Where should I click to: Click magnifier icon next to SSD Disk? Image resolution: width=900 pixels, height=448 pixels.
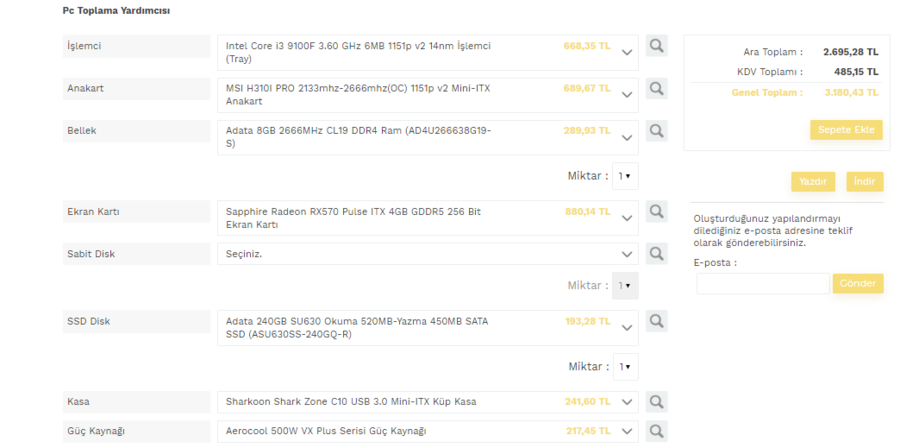tap(656, 321)
